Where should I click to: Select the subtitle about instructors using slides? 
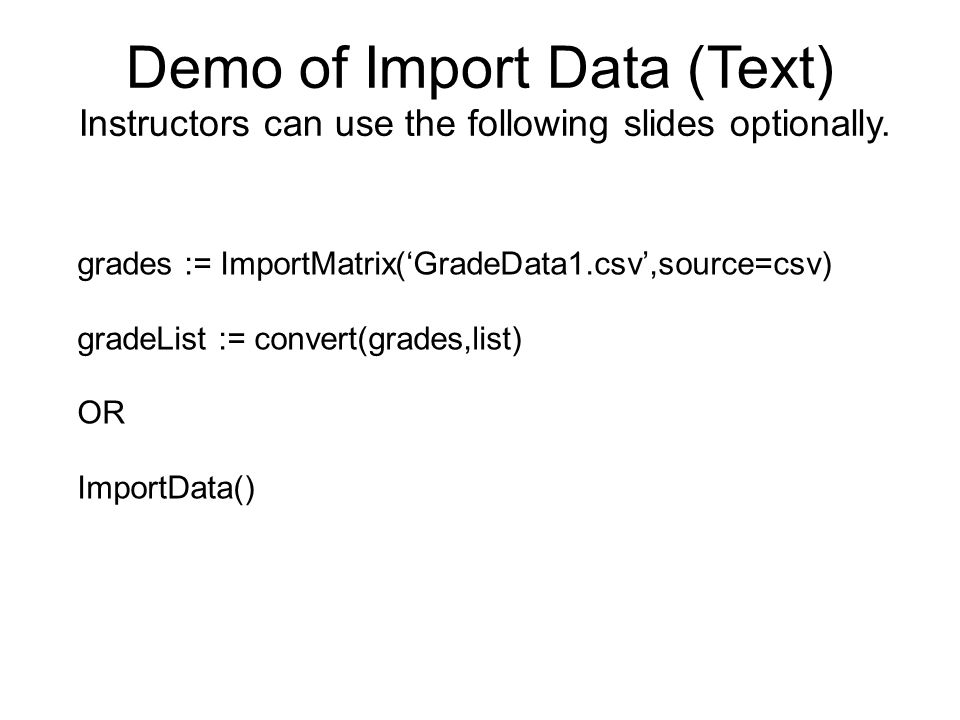[x=484, y=124]
